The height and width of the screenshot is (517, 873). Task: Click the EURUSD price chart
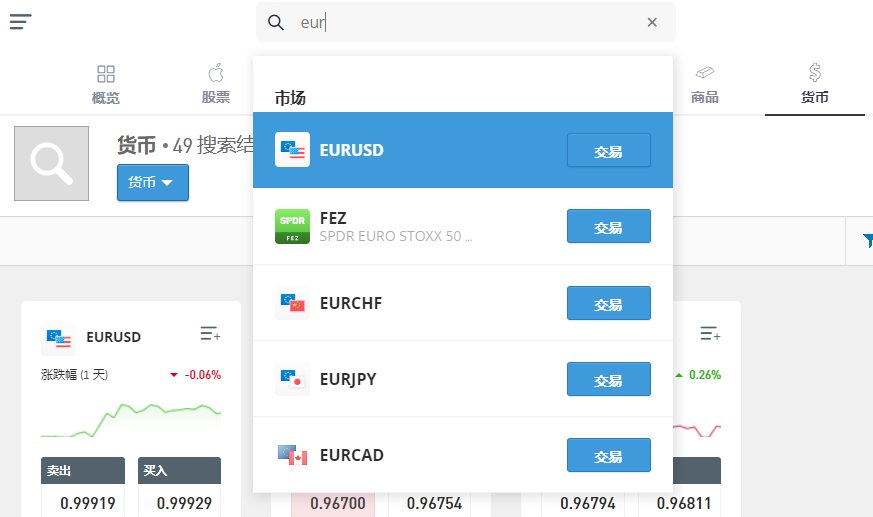[131, 420]
